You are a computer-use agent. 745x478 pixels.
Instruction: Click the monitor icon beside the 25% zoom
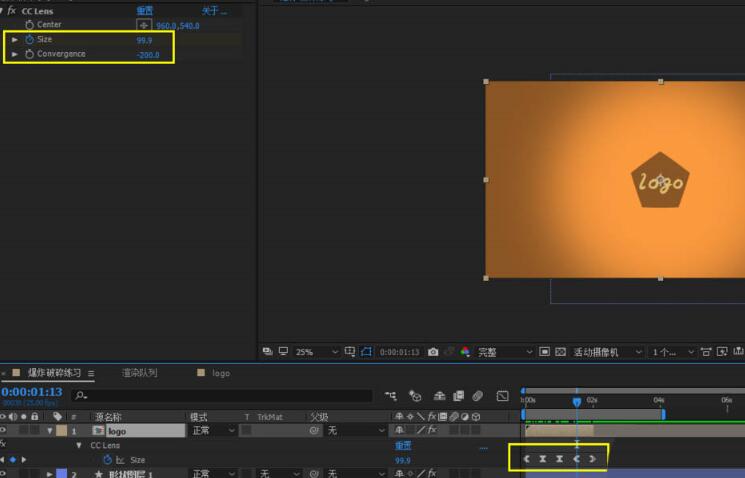coord(283,351)
